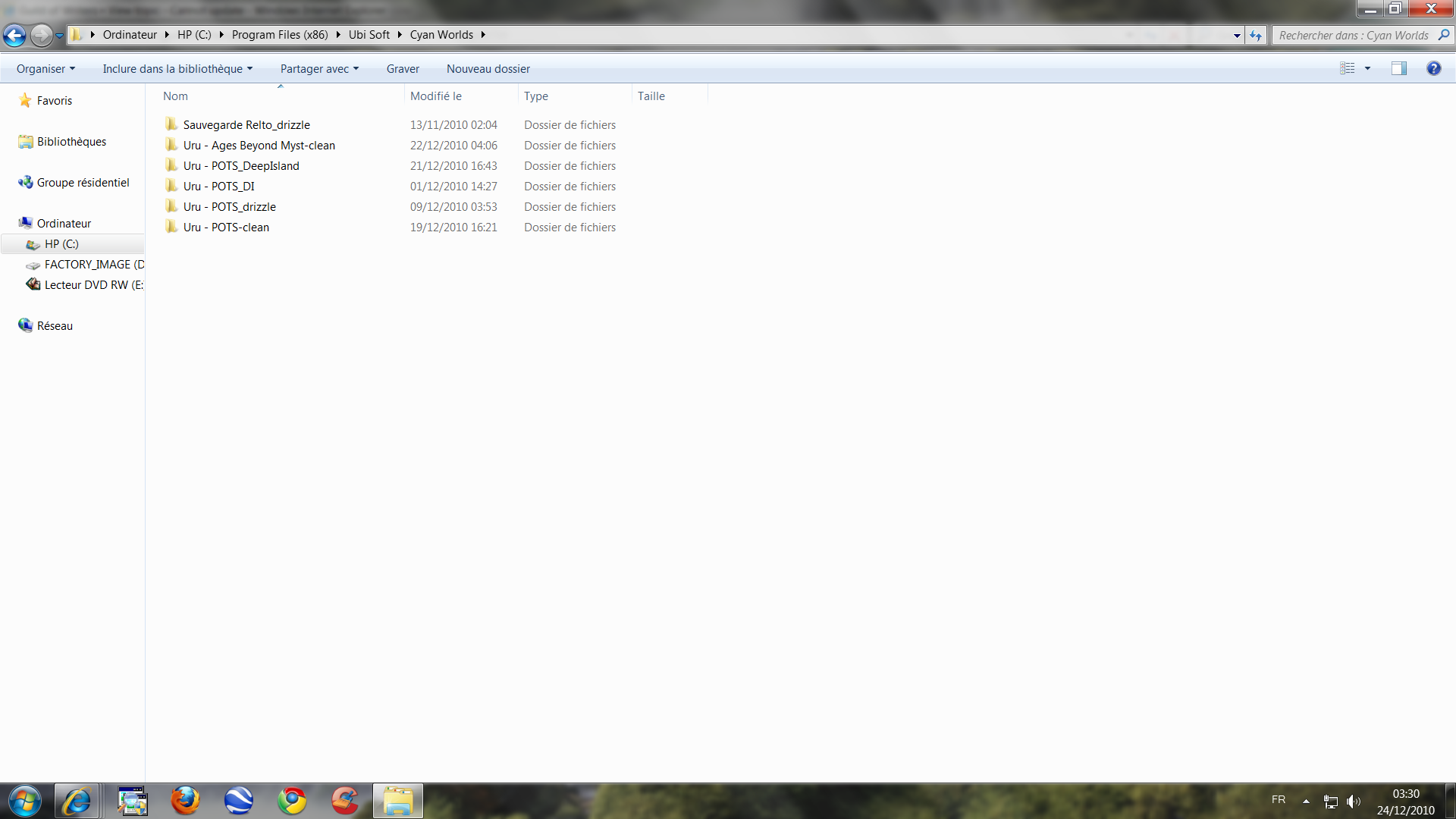Viewport: 1456px width, 819px height.
Task: Click the volume speaker tray icon
Action: pyautogui.click(x=1354, y=801)
